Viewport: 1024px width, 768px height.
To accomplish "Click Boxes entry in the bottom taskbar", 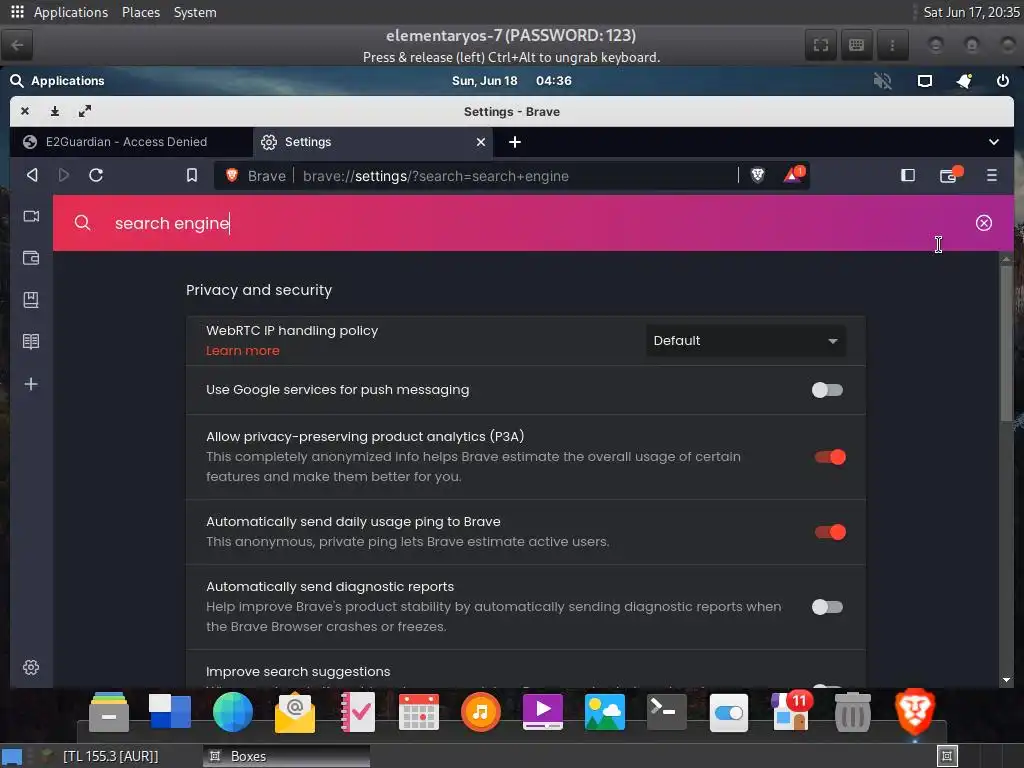I will pos(287,756).
